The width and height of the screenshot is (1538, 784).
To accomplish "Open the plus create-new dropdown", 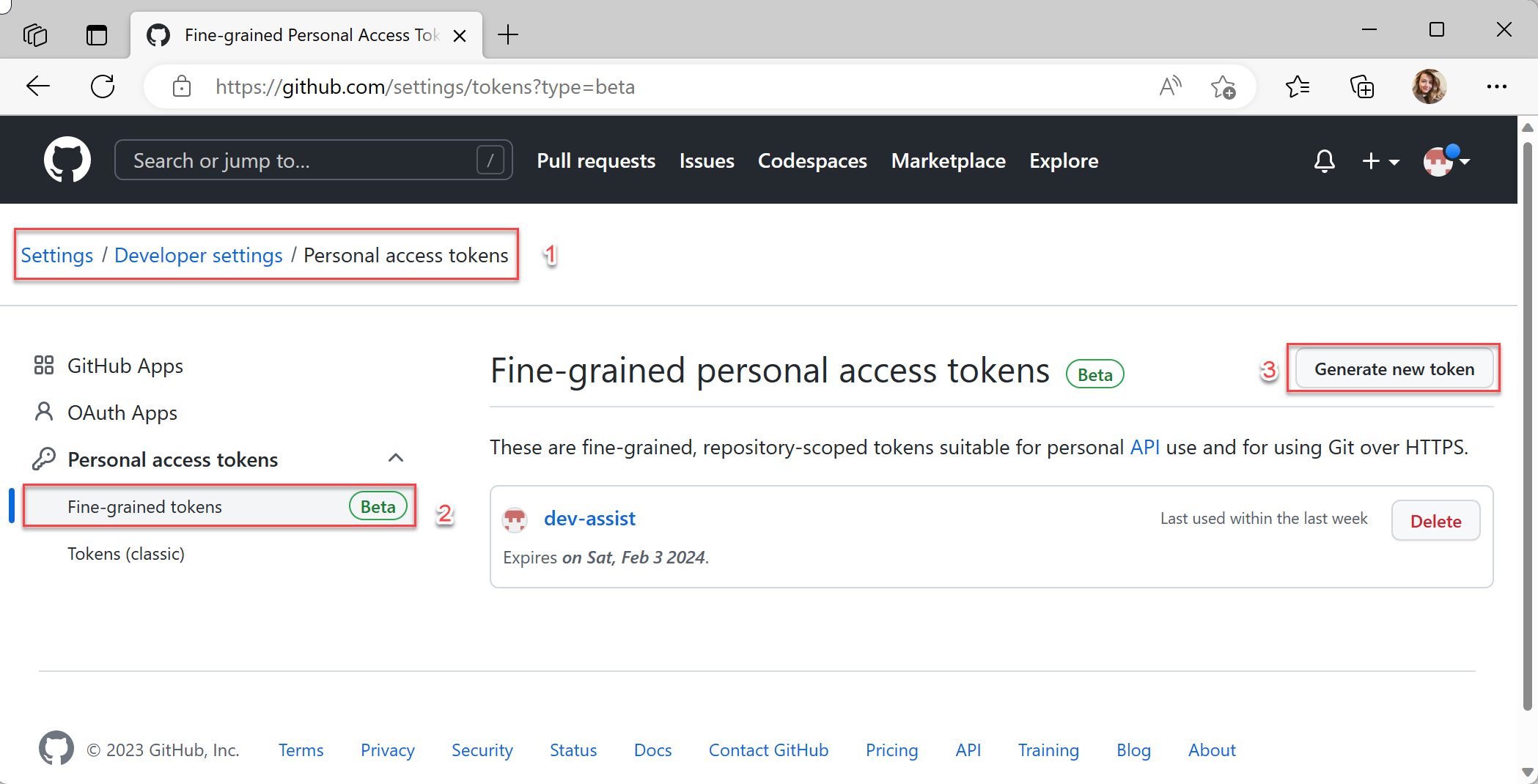I will tap(1380, 161).
